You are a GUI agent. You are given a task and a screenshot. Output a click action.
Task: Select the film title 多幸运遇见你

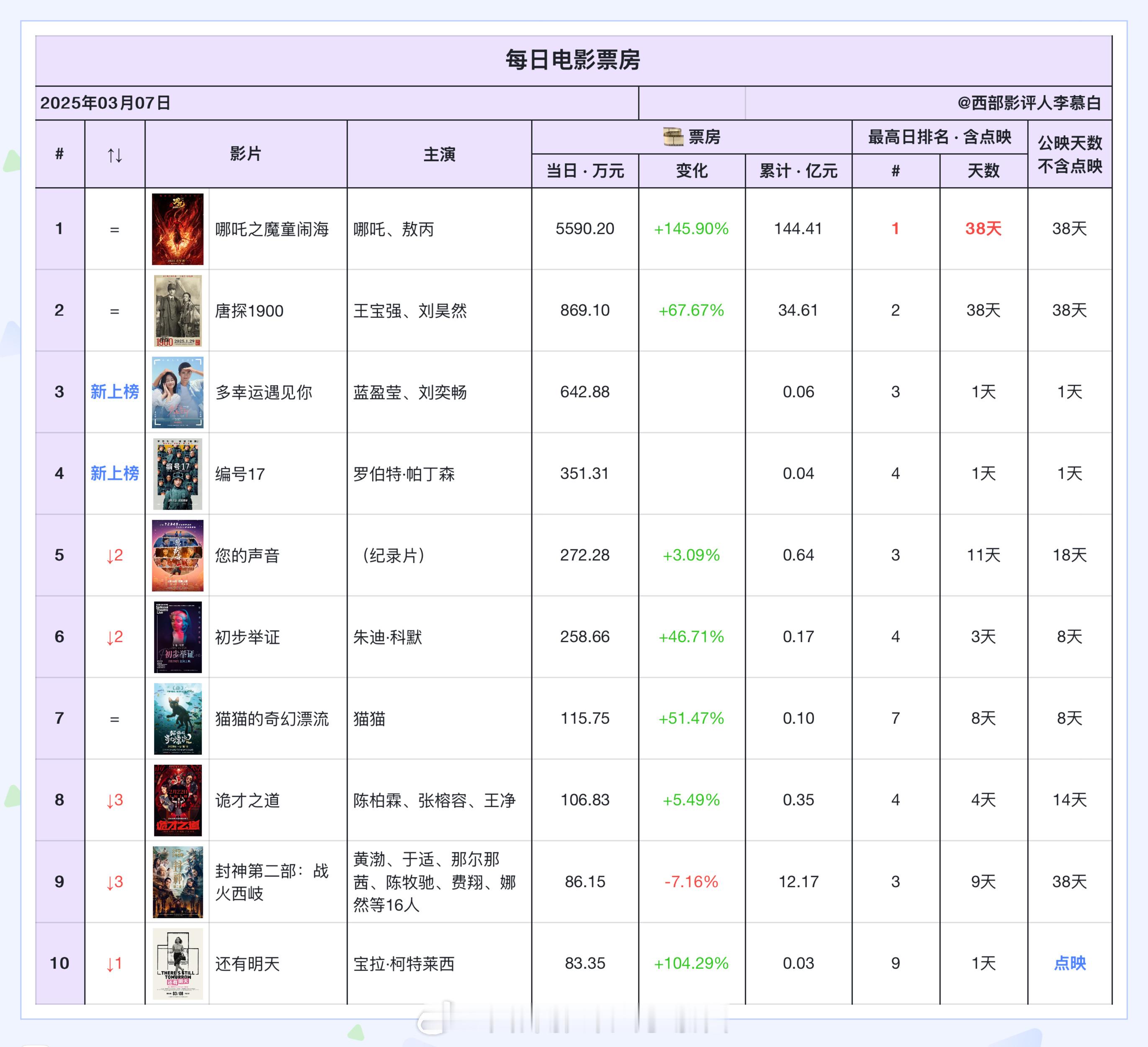click(264, 392)
